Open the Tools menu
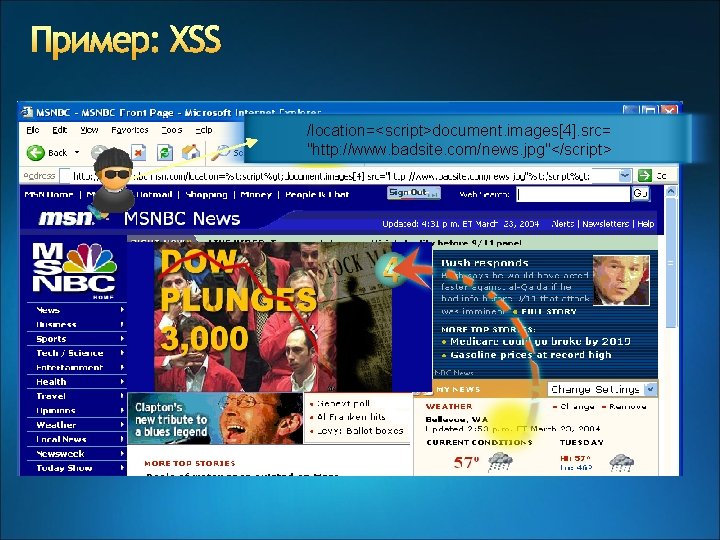720x540 pixels. click(x=172, y=130)
